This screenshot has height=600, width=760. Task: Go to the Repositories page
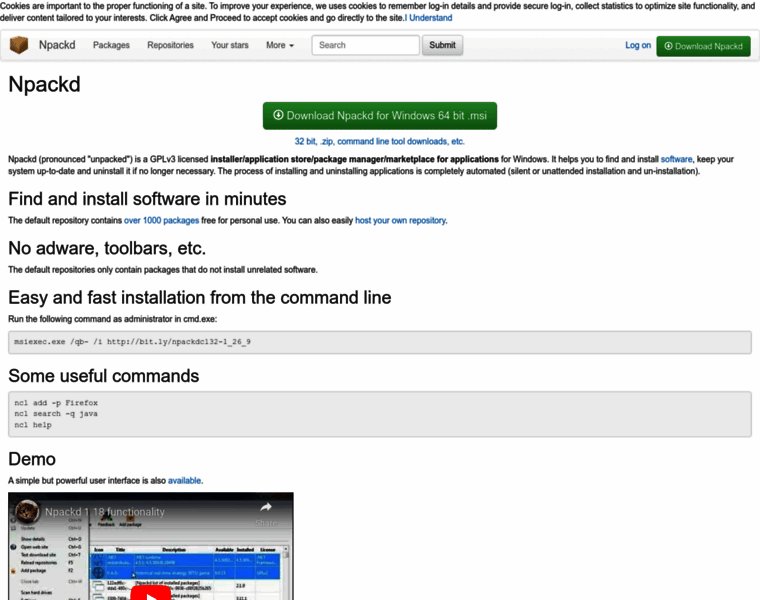click(170, 45)
